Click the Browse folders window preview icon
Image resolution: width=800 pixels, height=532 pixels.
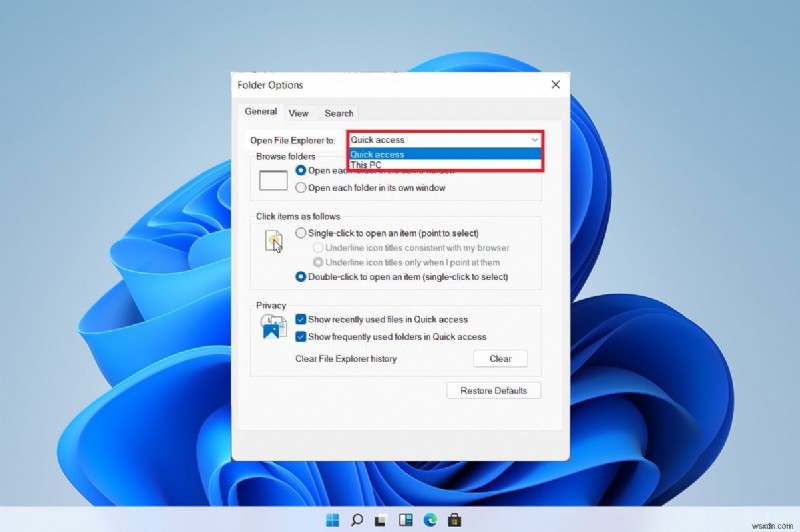click(273, 181)
